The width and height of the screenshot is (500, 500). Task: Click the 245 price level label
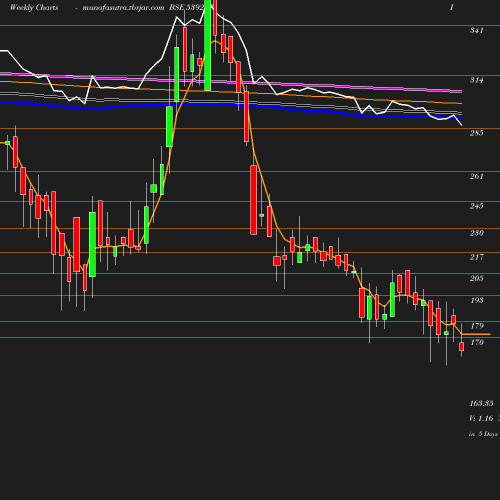[x=476, y=206]
